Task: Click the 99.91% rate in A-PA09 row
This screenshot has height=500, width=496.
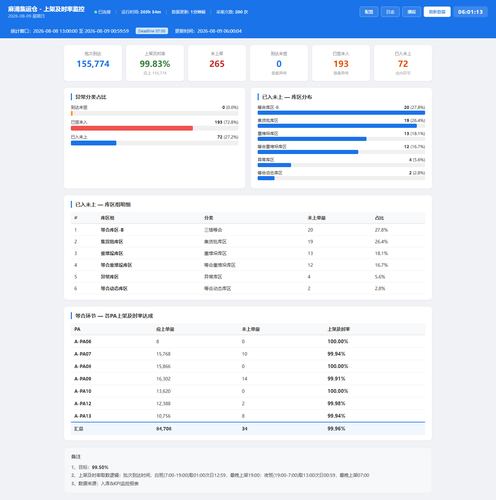Action: [336, 379]
